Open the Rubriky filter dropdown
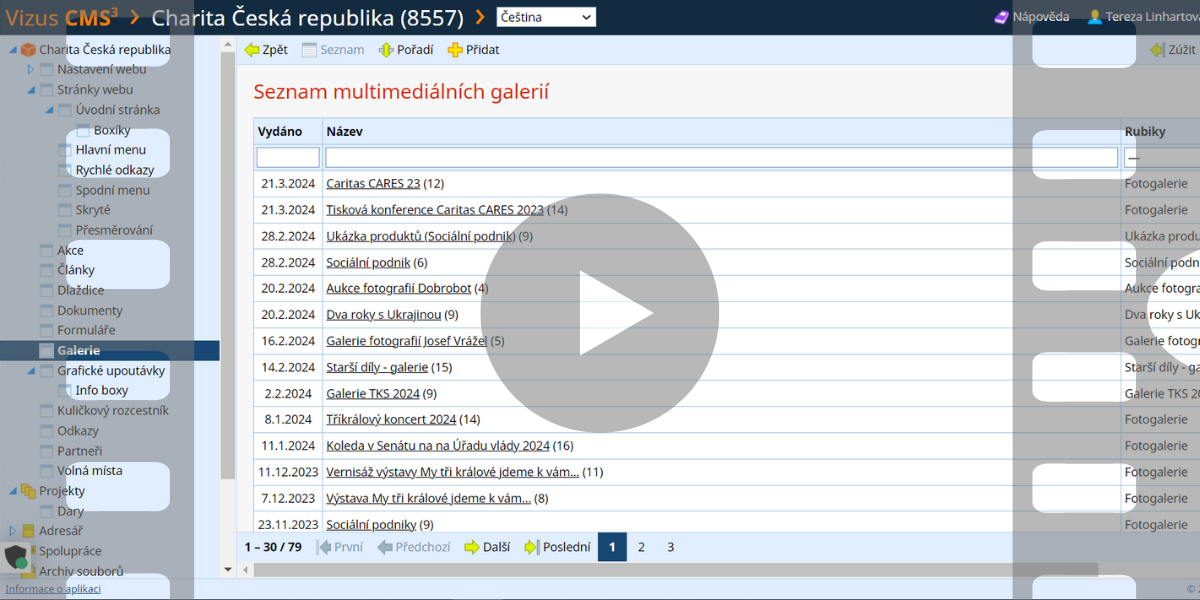1200x600 pixels. (1162, 157)
